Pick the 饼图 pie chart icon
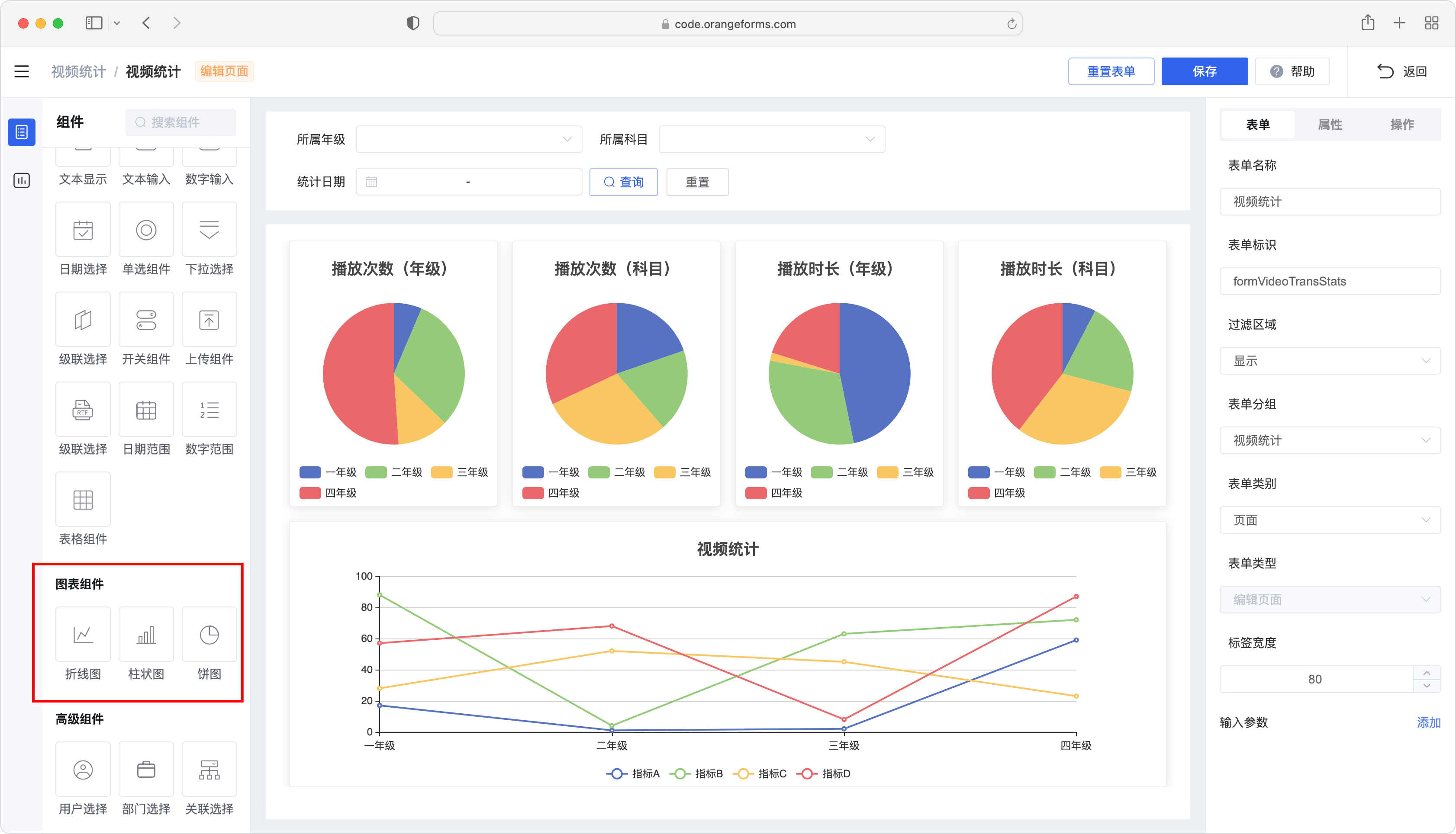The image size is (1456, 834). pos(209,635)
